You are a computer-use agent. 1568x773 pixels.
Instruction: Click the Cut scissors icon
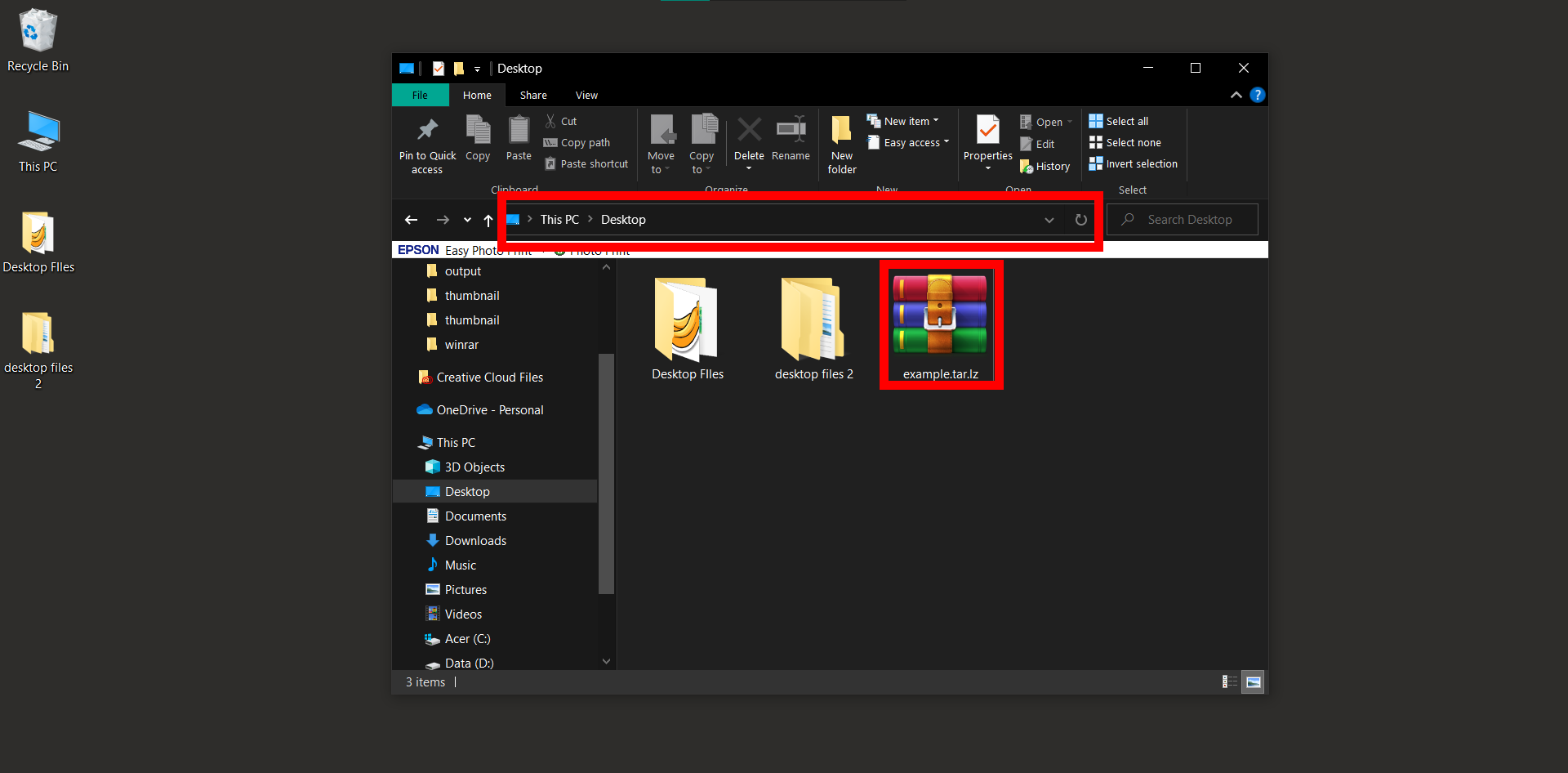[551, 120]
